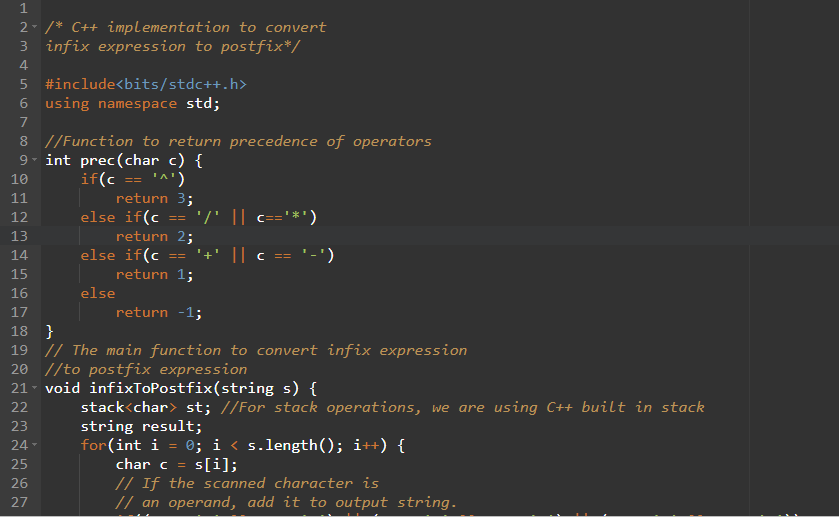839x517 pixels.
Task: Click line number 5 in the gutter
Action: click(x=23, y=84)
